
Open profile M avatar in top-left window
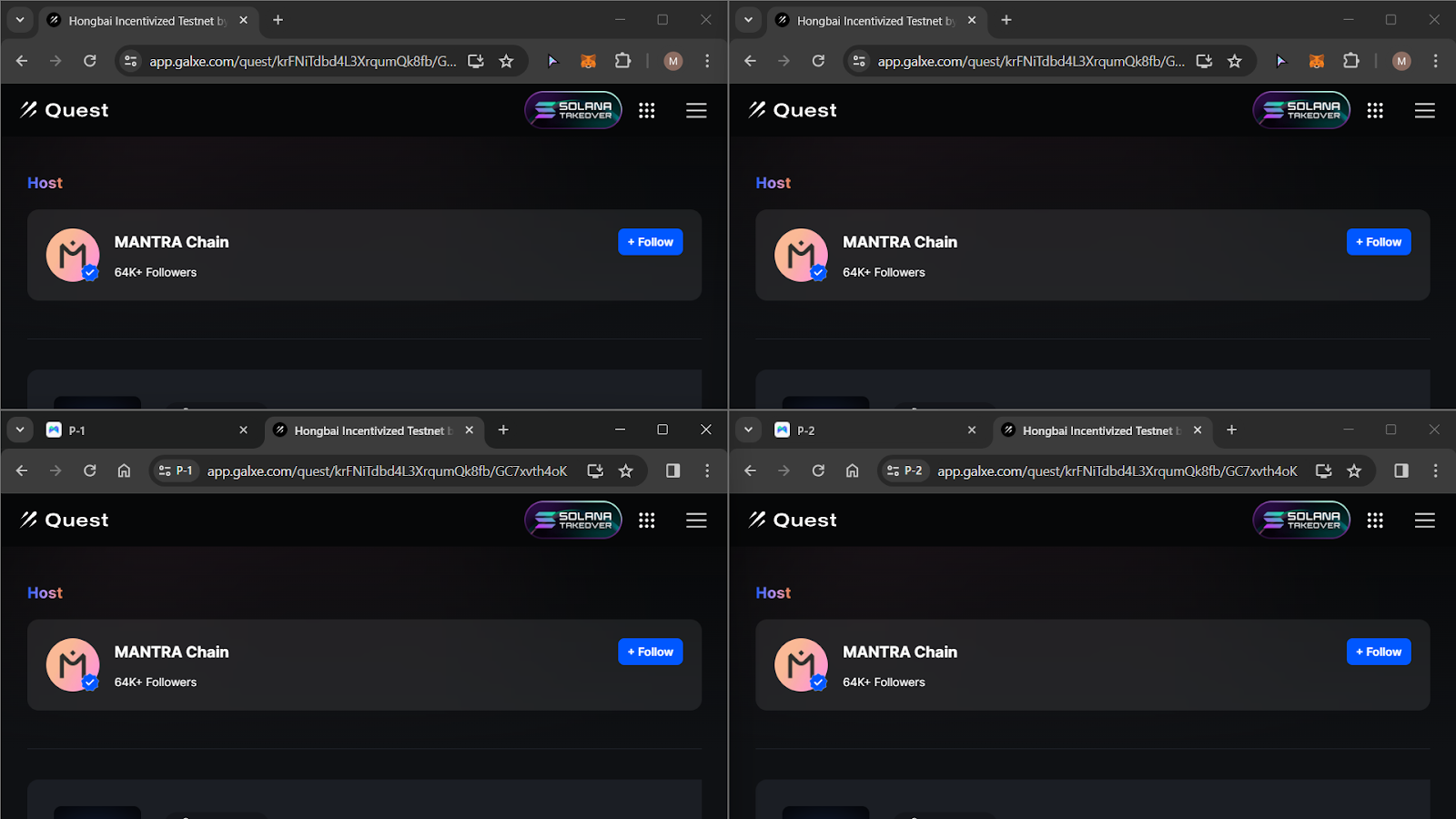[x=673, y=61]
